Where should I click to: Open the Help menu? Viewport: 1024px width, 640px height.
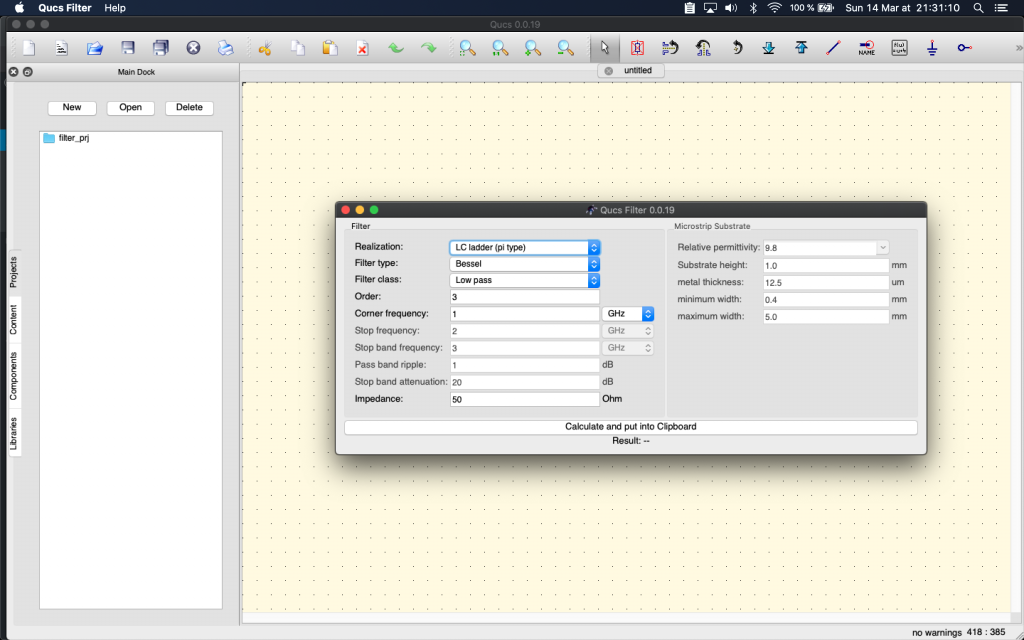[115, 8]
